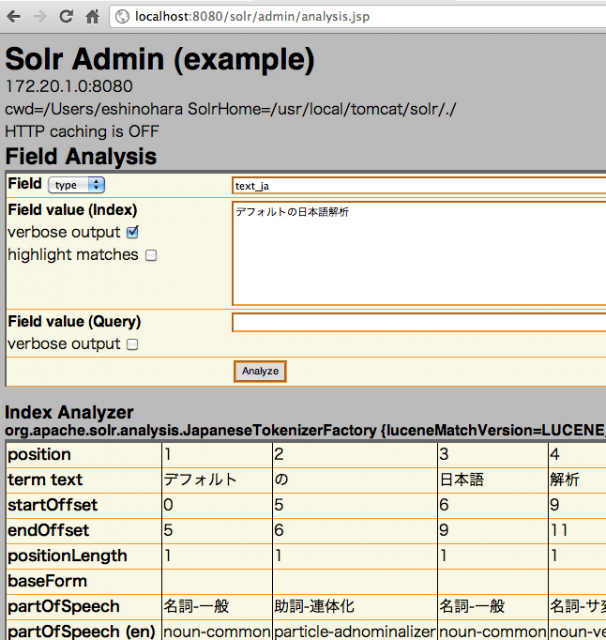The image size is (606, 640).
Task: Uncheck Index verbose output checkbox
Action: [133, 233]
